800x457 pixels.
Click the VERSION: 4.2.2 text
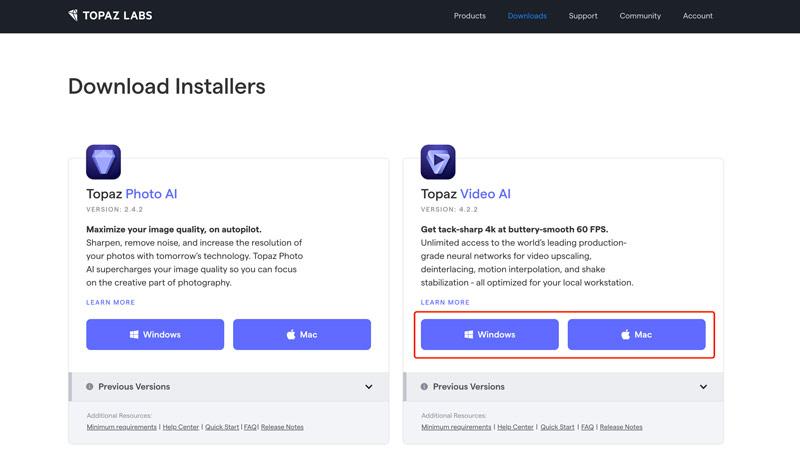pos(449,209)
